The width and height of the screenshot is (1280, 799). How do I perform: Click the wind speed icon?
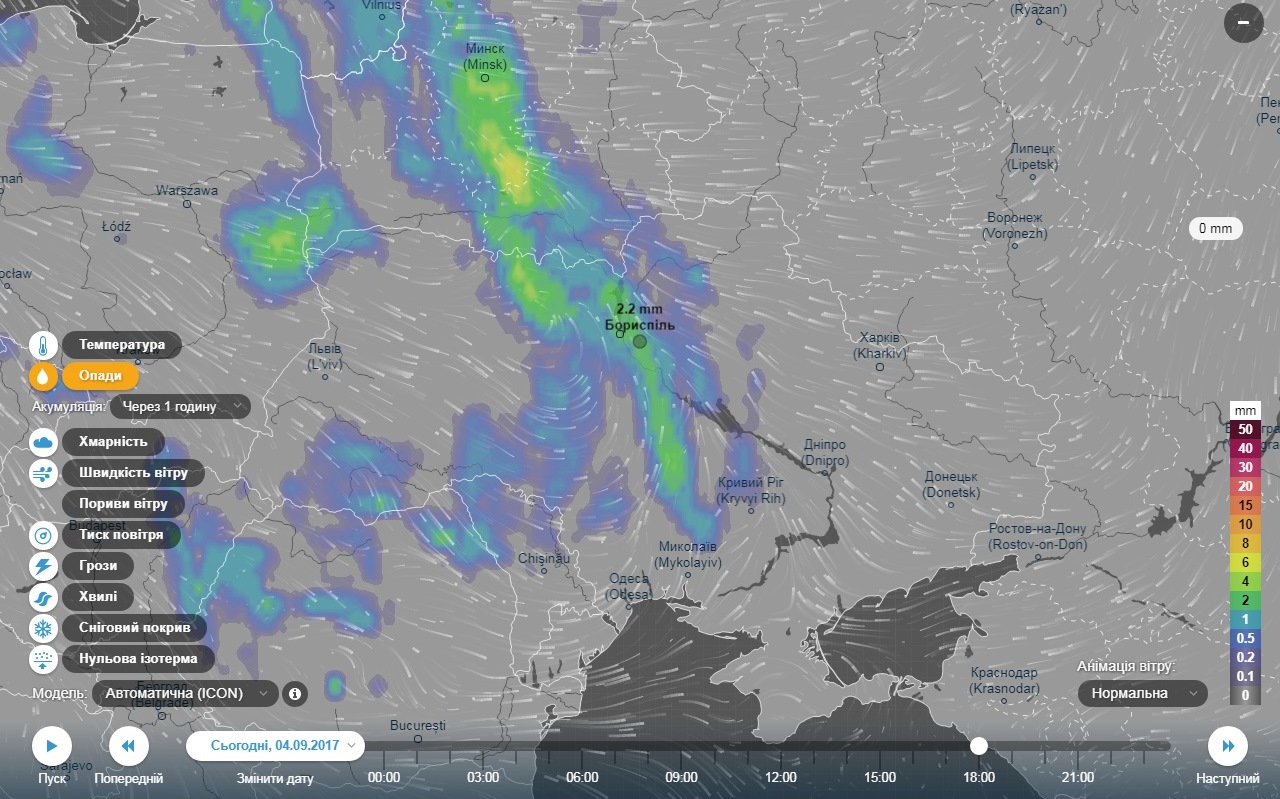(44, 473)
